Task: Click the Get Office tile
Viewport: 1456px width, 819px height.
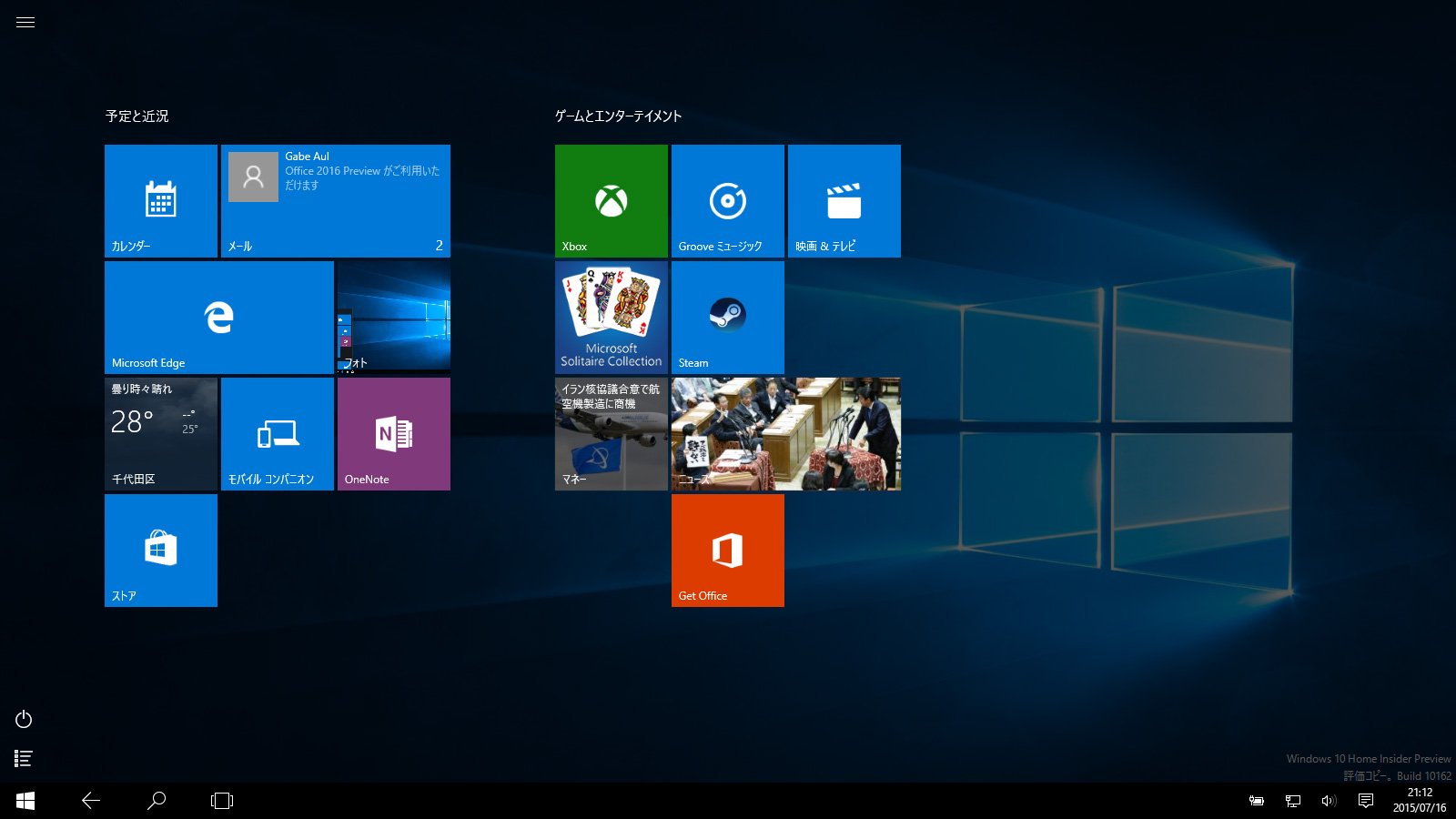Action: (727, 551)
